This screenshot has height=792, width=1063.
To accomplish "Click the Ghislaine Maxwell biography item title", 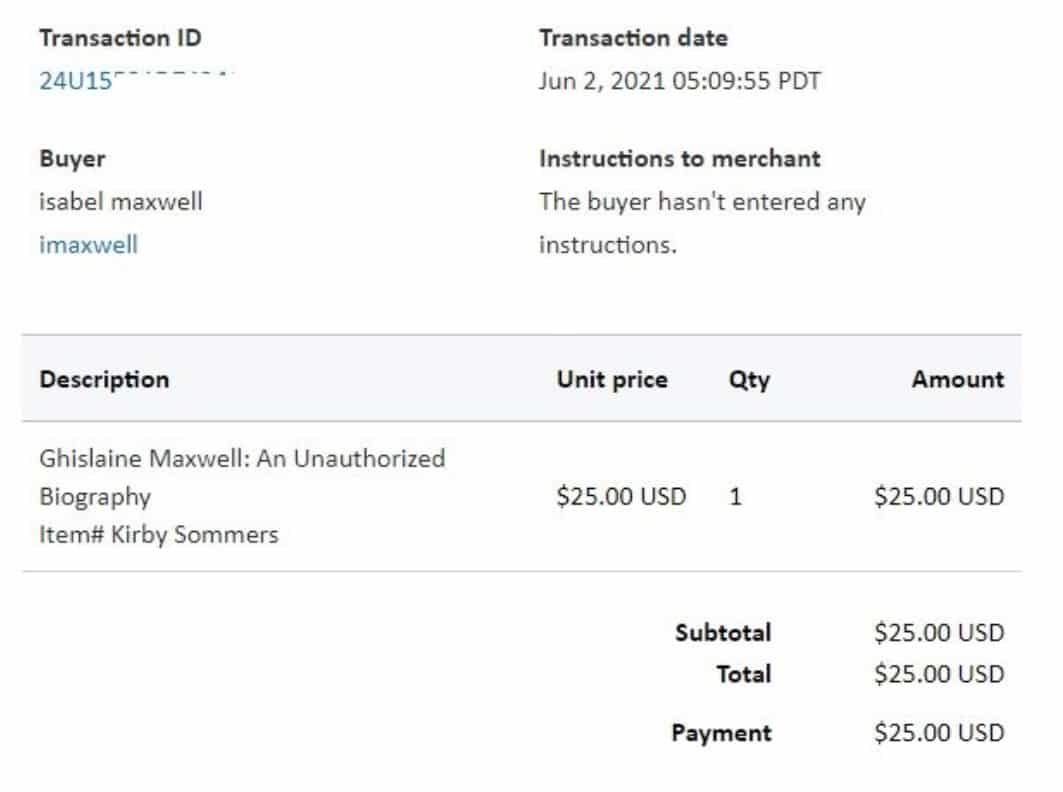I will (241, 477).
